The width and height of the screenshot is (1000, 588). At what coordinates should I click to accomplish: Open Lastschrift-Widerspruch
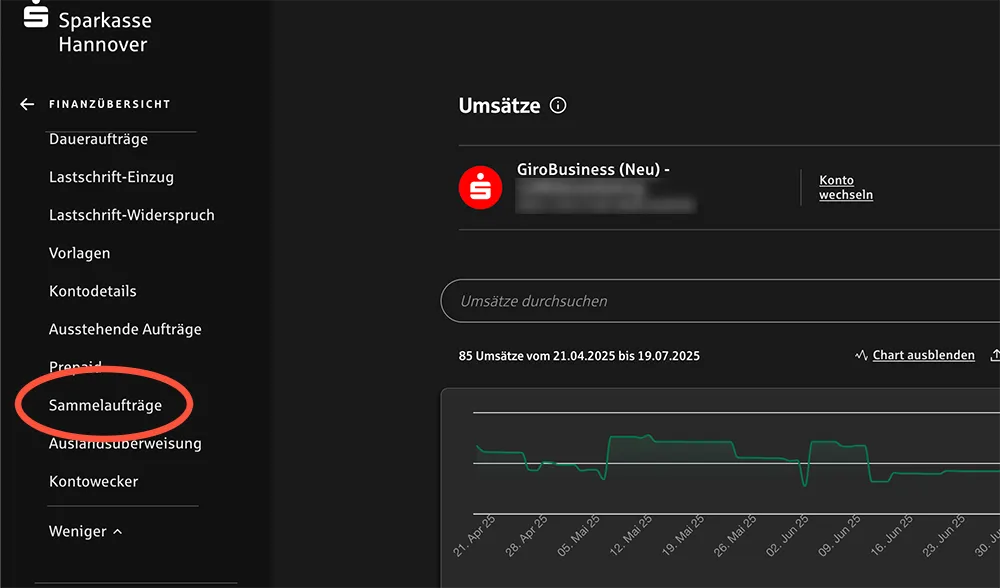132,214
